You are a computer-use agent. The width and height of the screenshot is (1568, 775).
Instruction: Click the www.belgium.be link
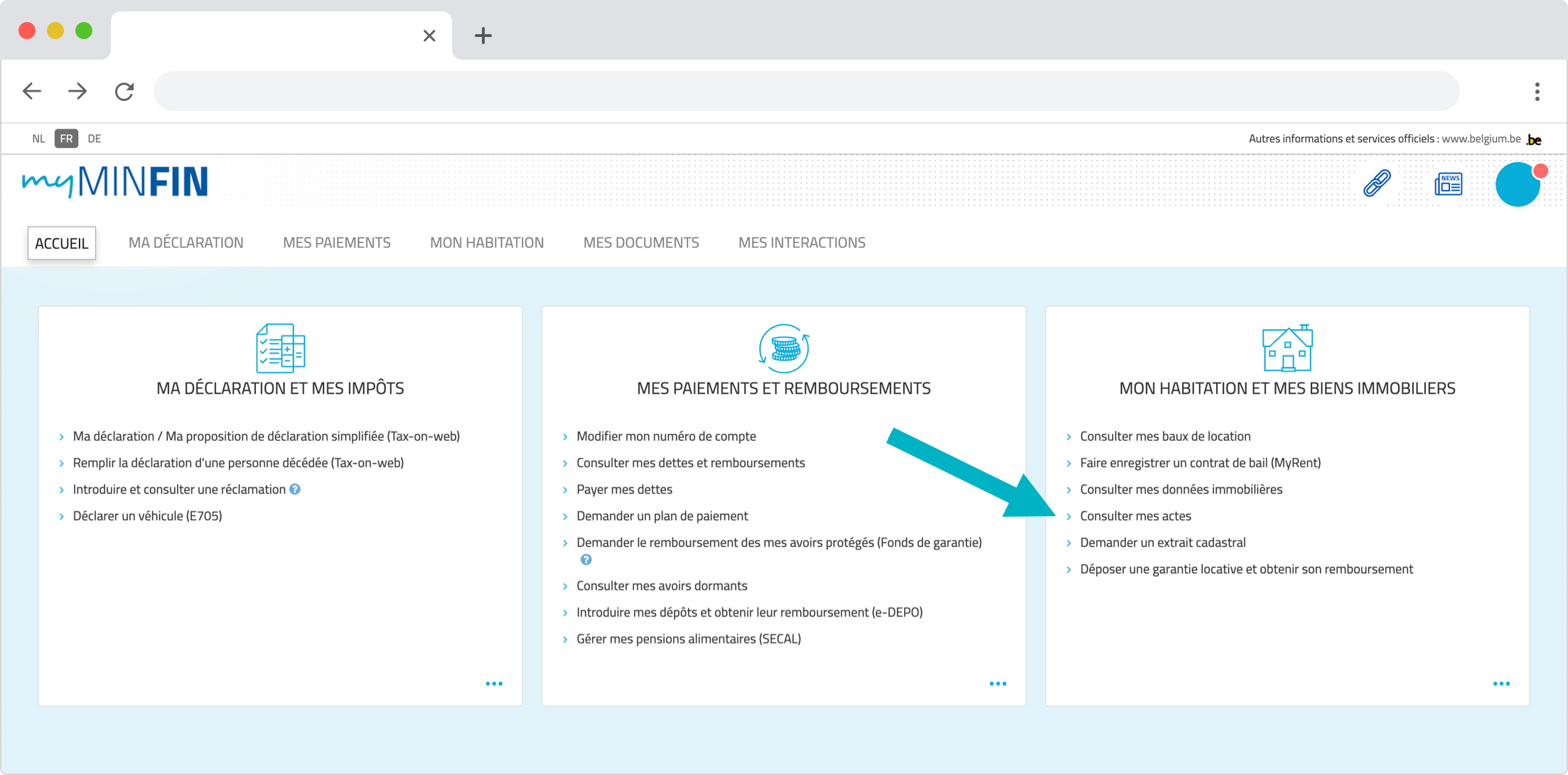tap(1481, 139)
